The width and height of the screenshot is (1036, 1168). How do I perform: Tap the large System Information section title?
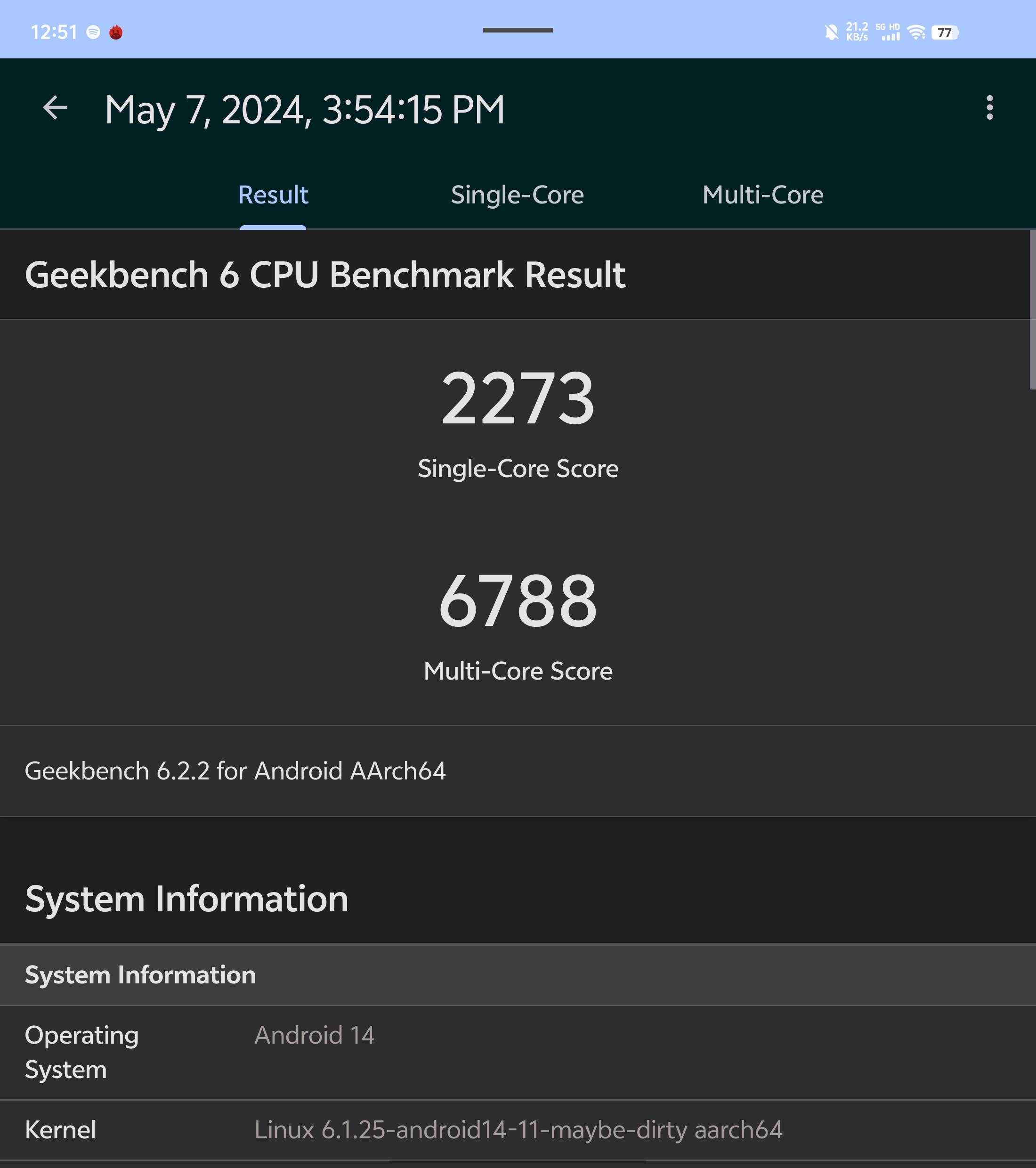click(x=187, y=899)
